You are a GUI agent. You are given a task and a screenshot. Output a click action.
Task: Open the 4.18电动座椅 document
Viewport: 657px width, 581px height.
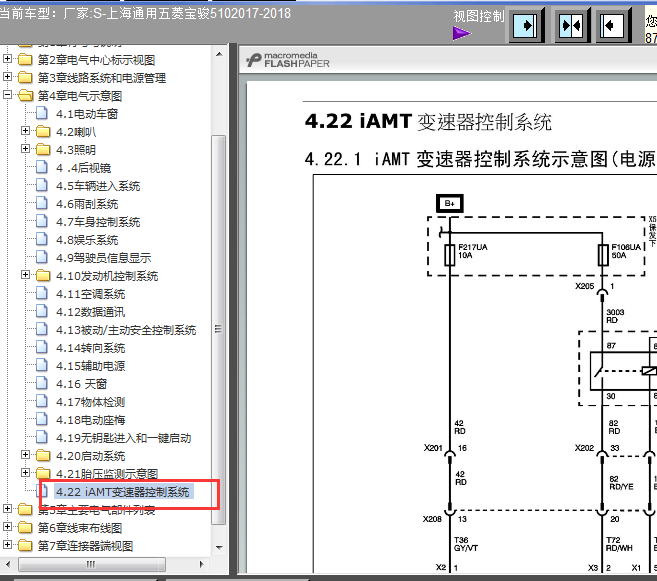coord(91,420)
